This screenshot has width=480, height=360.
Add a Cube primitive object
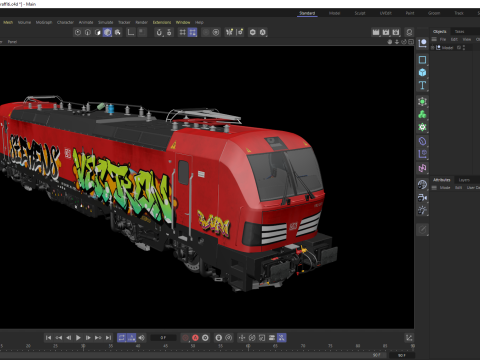click(x=422, y=72)
